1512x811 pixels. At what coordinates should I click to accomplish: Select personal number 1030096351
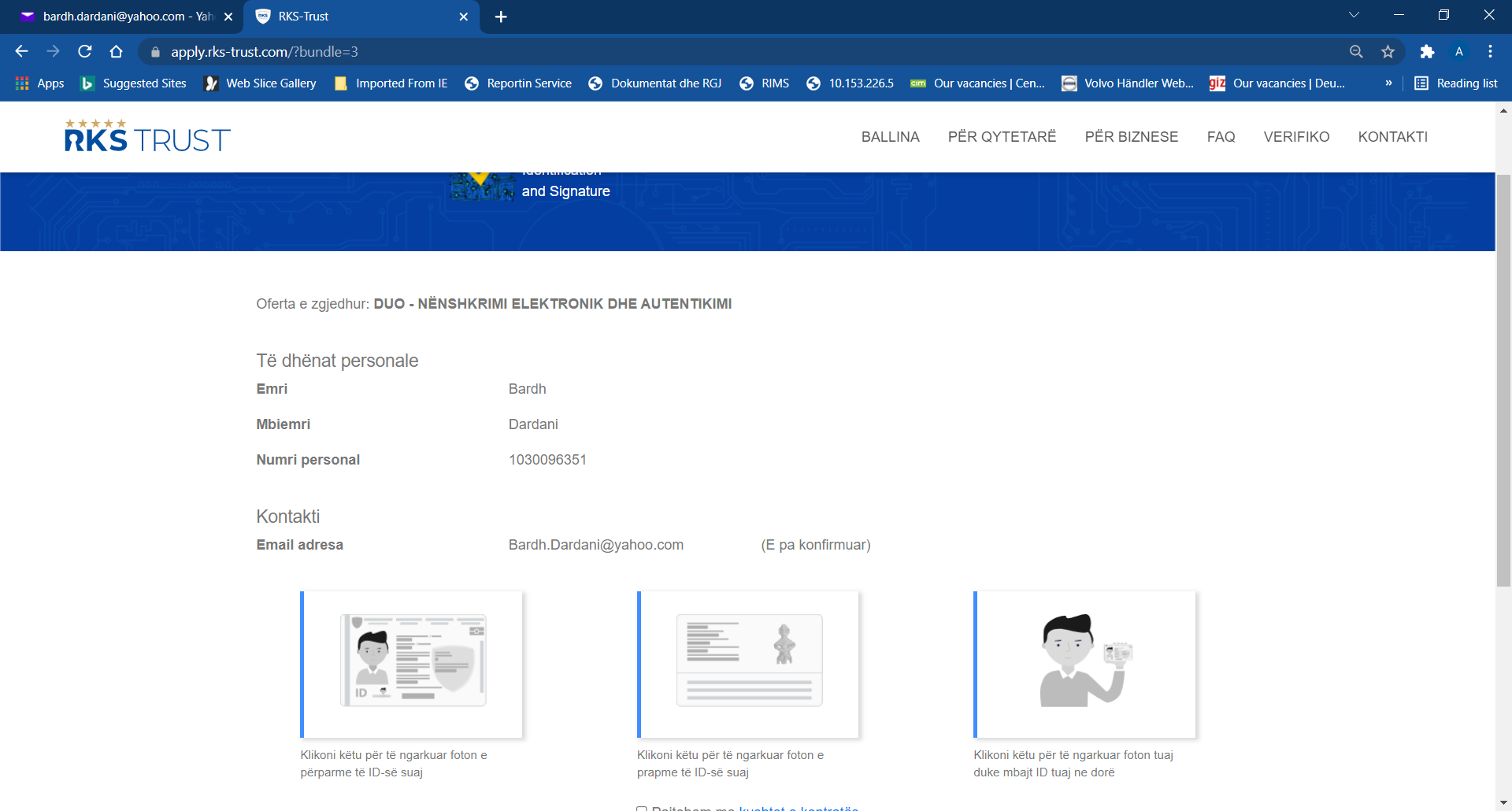point(547,460)
